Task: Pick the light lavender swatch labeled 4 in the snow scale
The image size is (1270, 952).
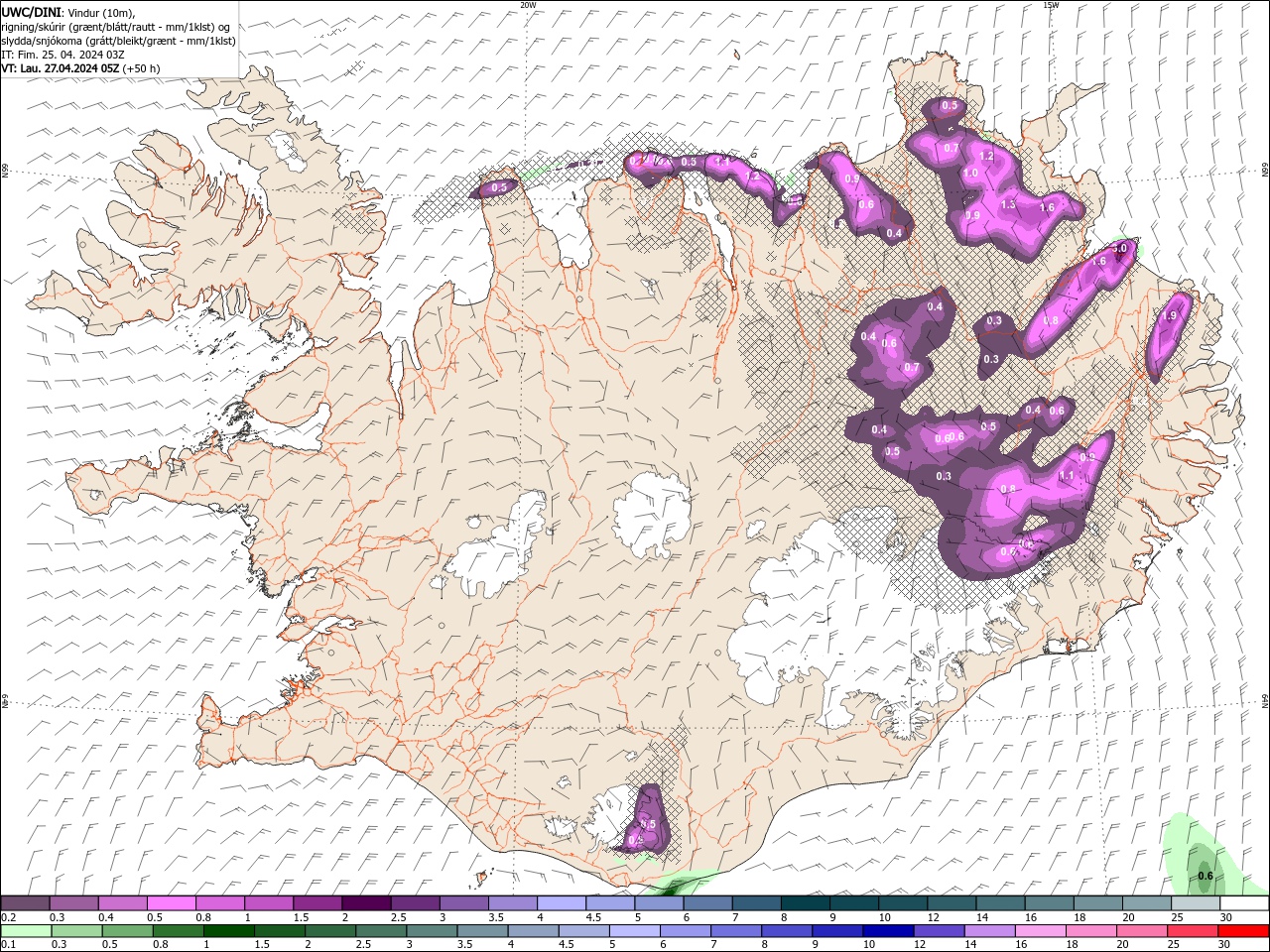Action: pyautogui.click(x=562, y=903)
